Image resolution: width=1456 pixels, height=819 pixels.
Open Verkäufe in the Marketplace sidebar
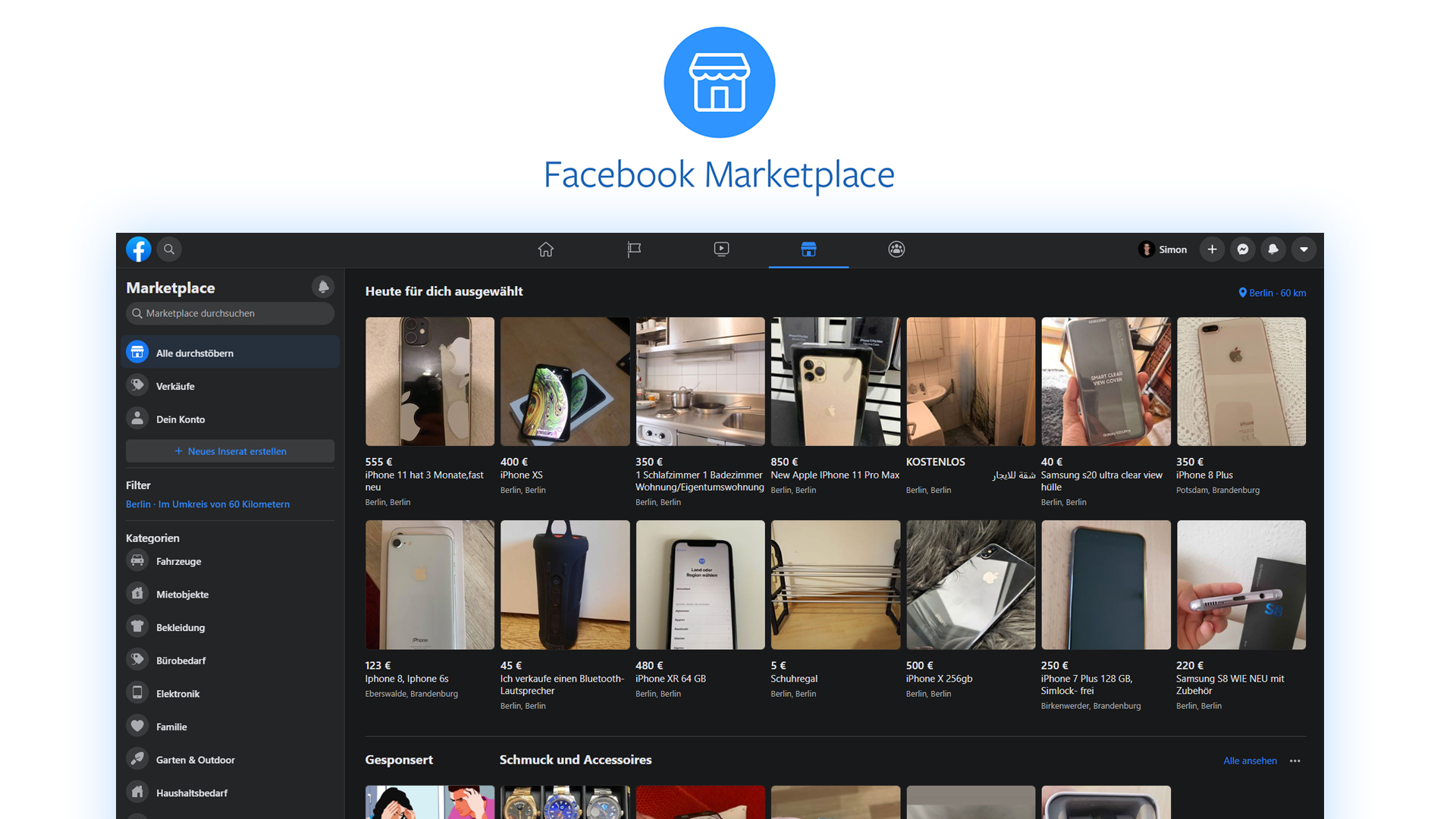pyautogui.click(x=174, y=386)
